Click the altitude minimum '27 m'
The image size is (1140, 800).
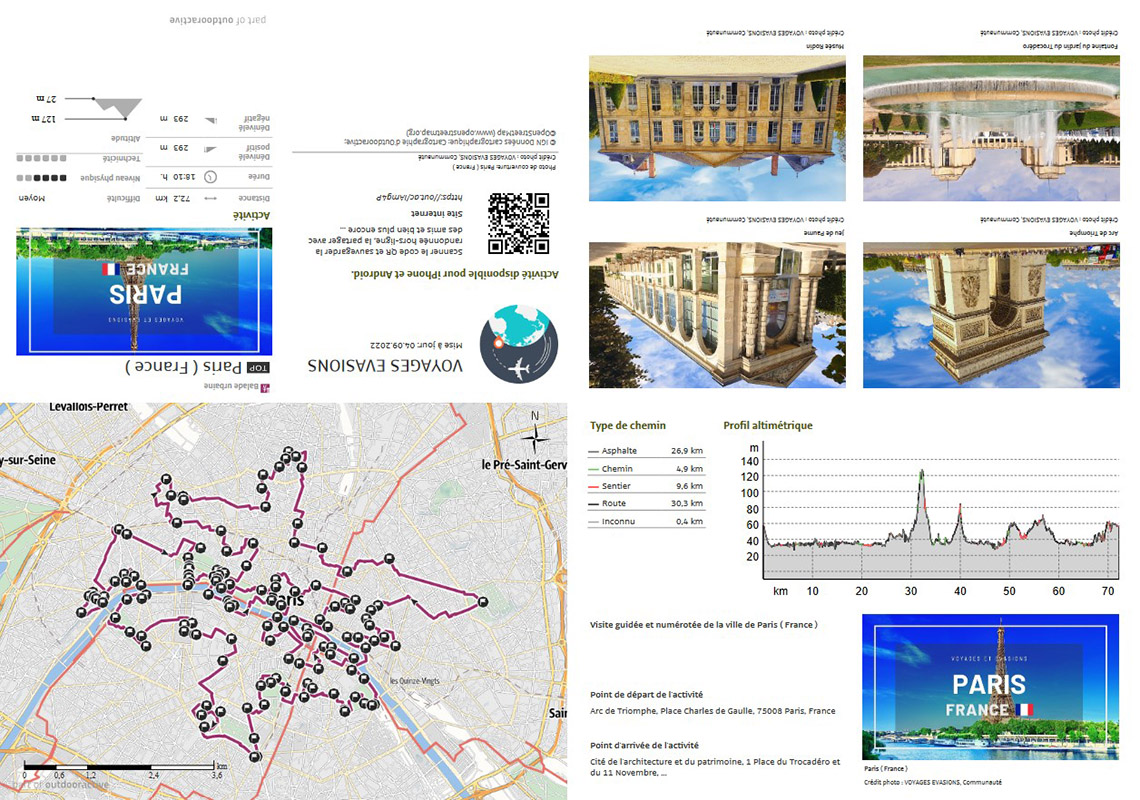47,98
